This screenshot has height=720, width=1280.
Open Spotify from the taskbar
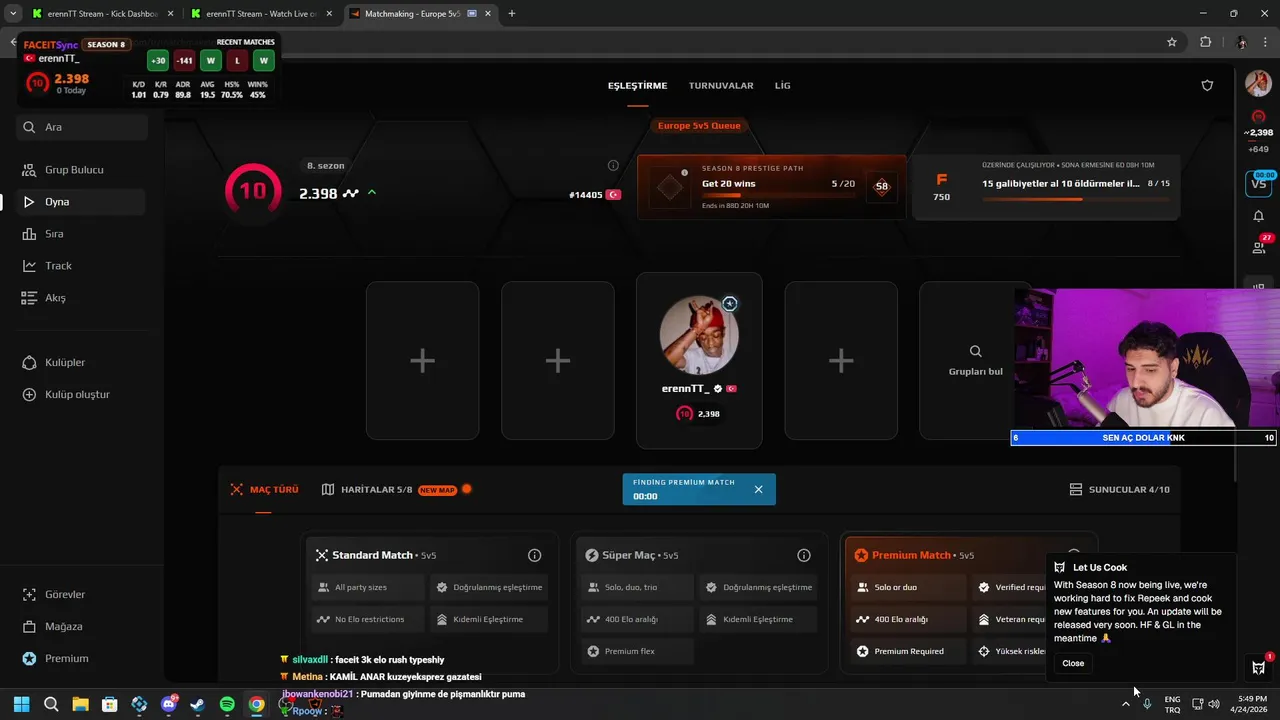coord(227,705)
